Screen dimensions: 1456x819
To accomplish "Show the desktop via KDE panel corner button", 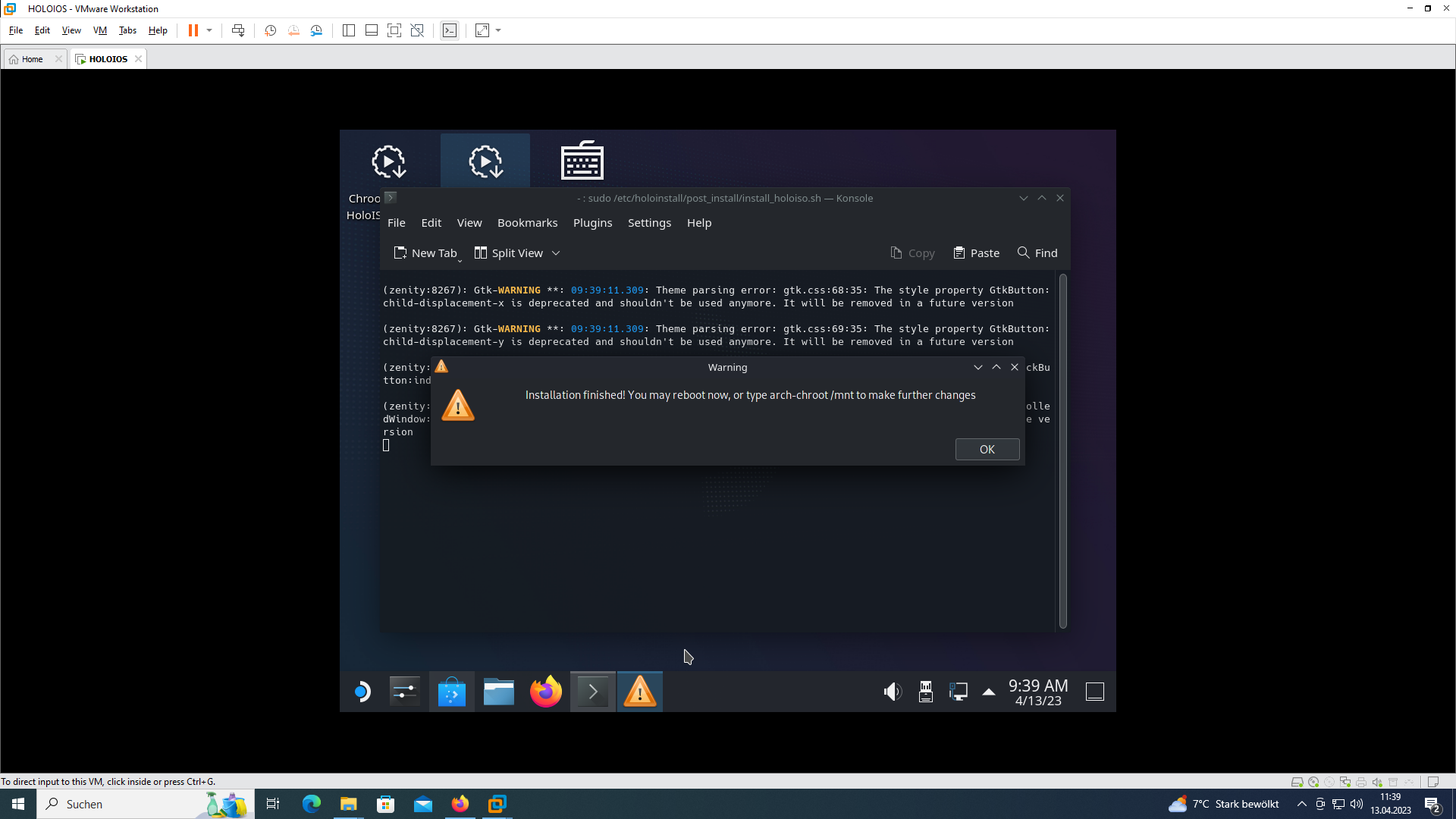I will (1095, 691).
